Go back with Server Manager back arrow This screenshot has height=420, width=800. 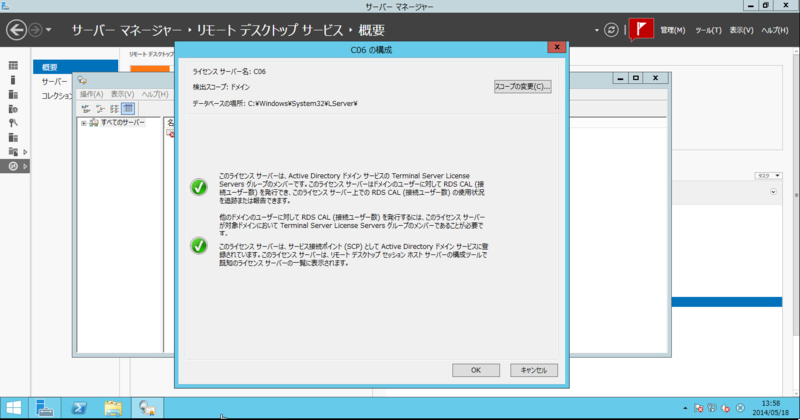point(16,30)
